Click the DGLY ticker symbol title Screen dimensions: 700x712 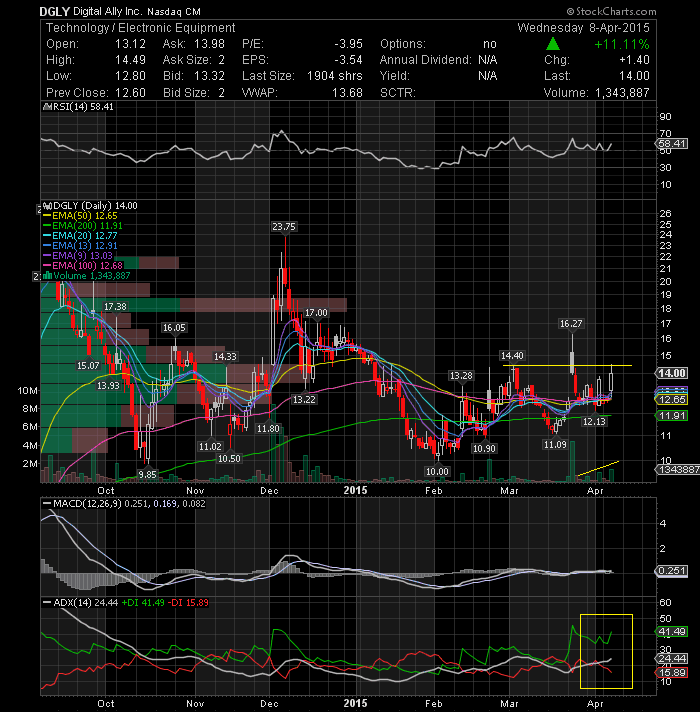(x=54, y=11)
